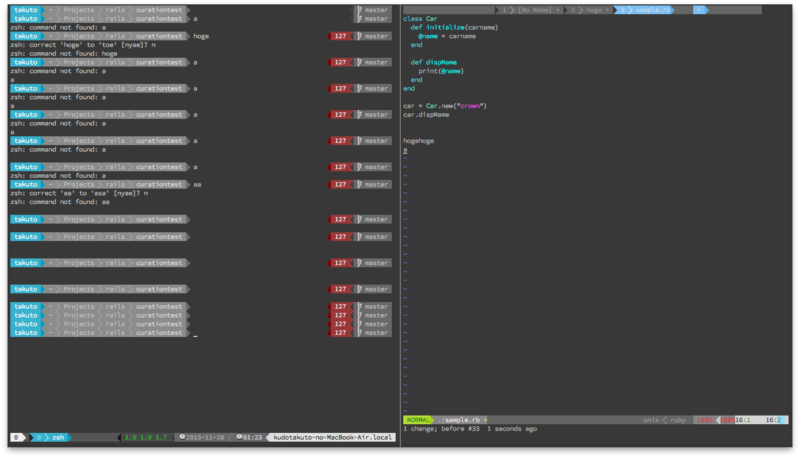The height and width of the screenshot is (458, 800).
Task: Click "zsh: correct 'aa' to 'asa'" line
Action: point(79,193)
